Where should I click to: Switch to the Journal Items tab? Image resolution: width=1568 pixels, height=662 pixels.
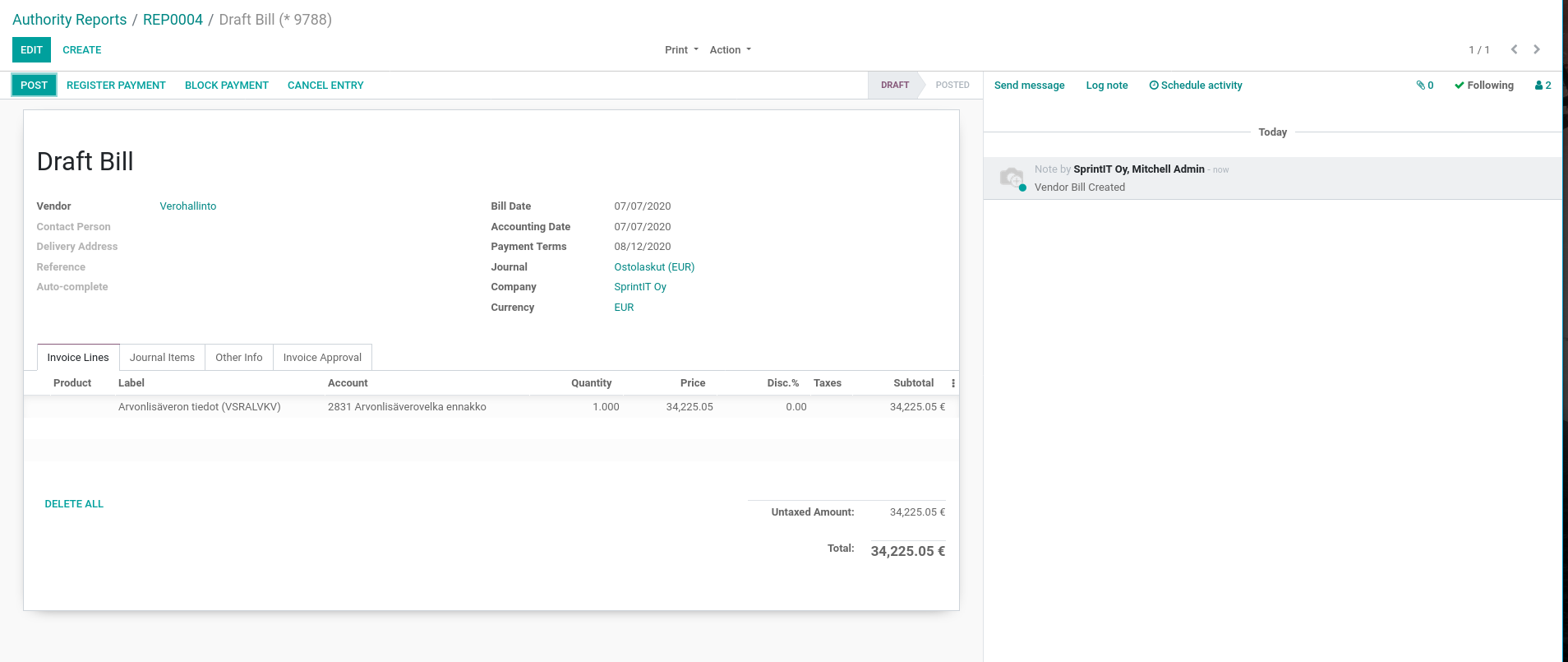[x=162, y=358]
